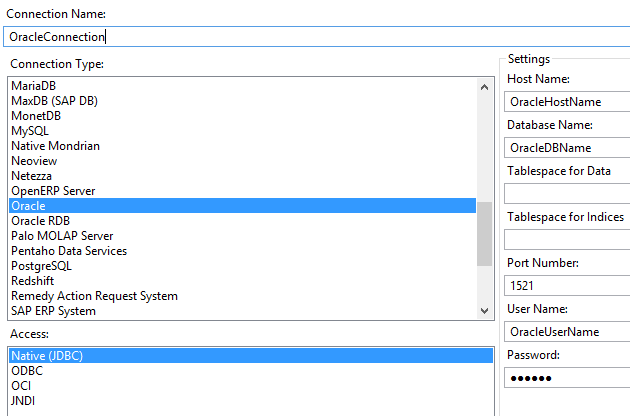Image resolution: width=630 pixels, height=416 pixels.
Task: Pick JNDI access method
Action: pos(251,401)
